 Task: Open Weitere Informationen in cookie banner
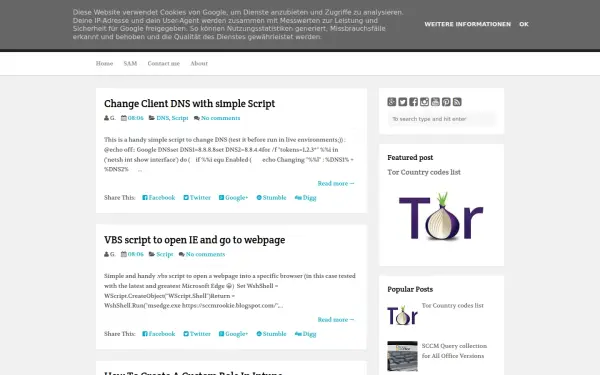pos(468,24)
